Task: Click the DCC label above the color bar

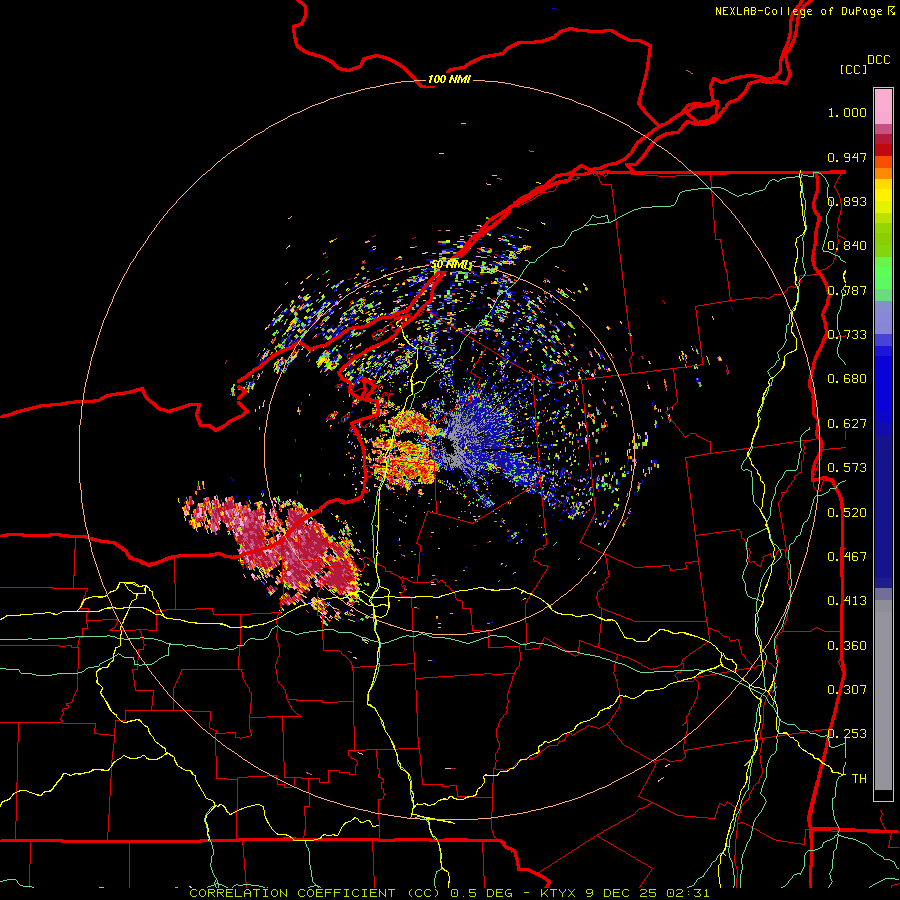Action: tap(879, 60)
